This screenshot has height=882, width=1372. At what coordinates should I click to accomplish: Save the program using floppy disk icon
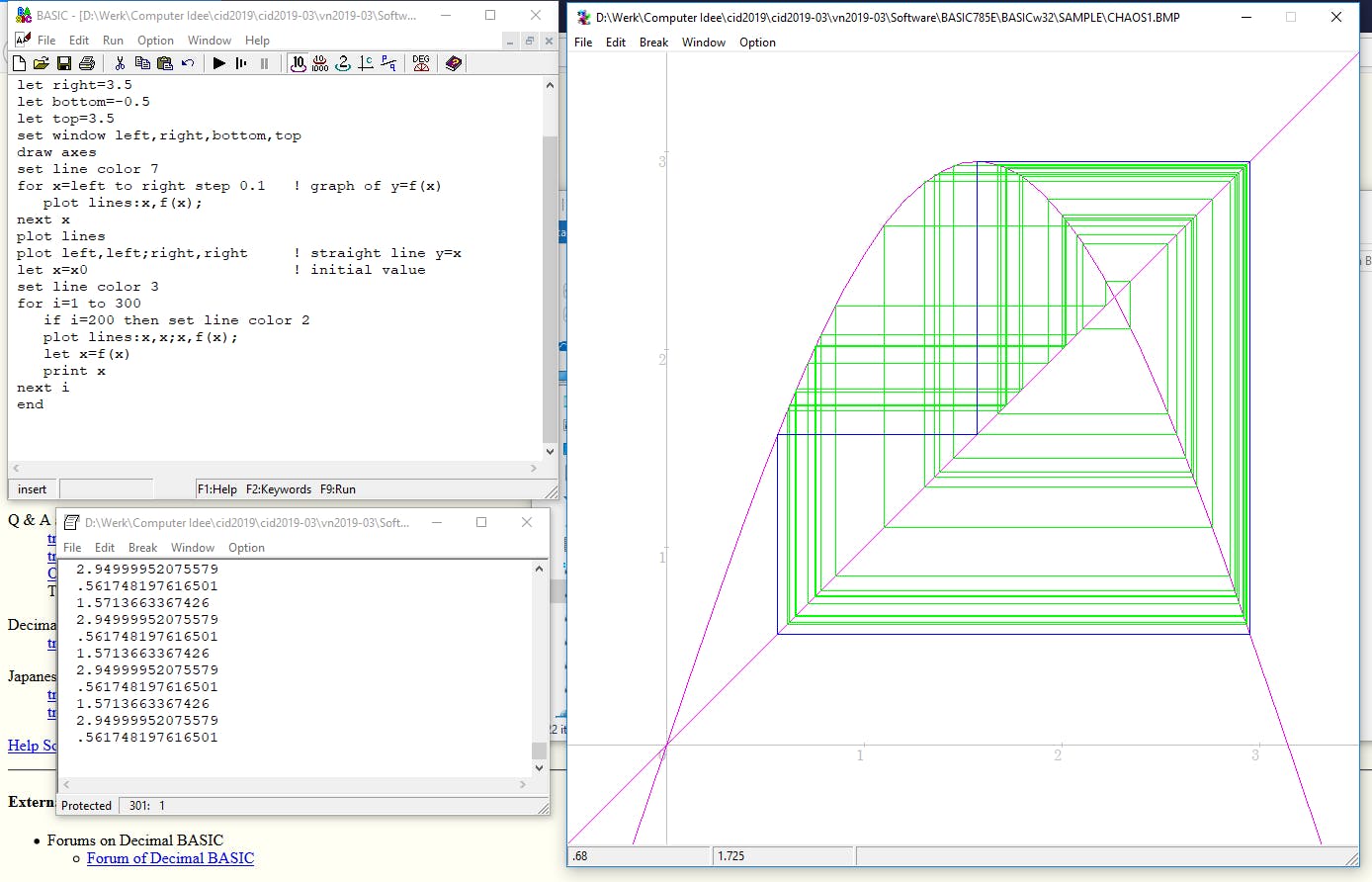(x=63, y=63)
